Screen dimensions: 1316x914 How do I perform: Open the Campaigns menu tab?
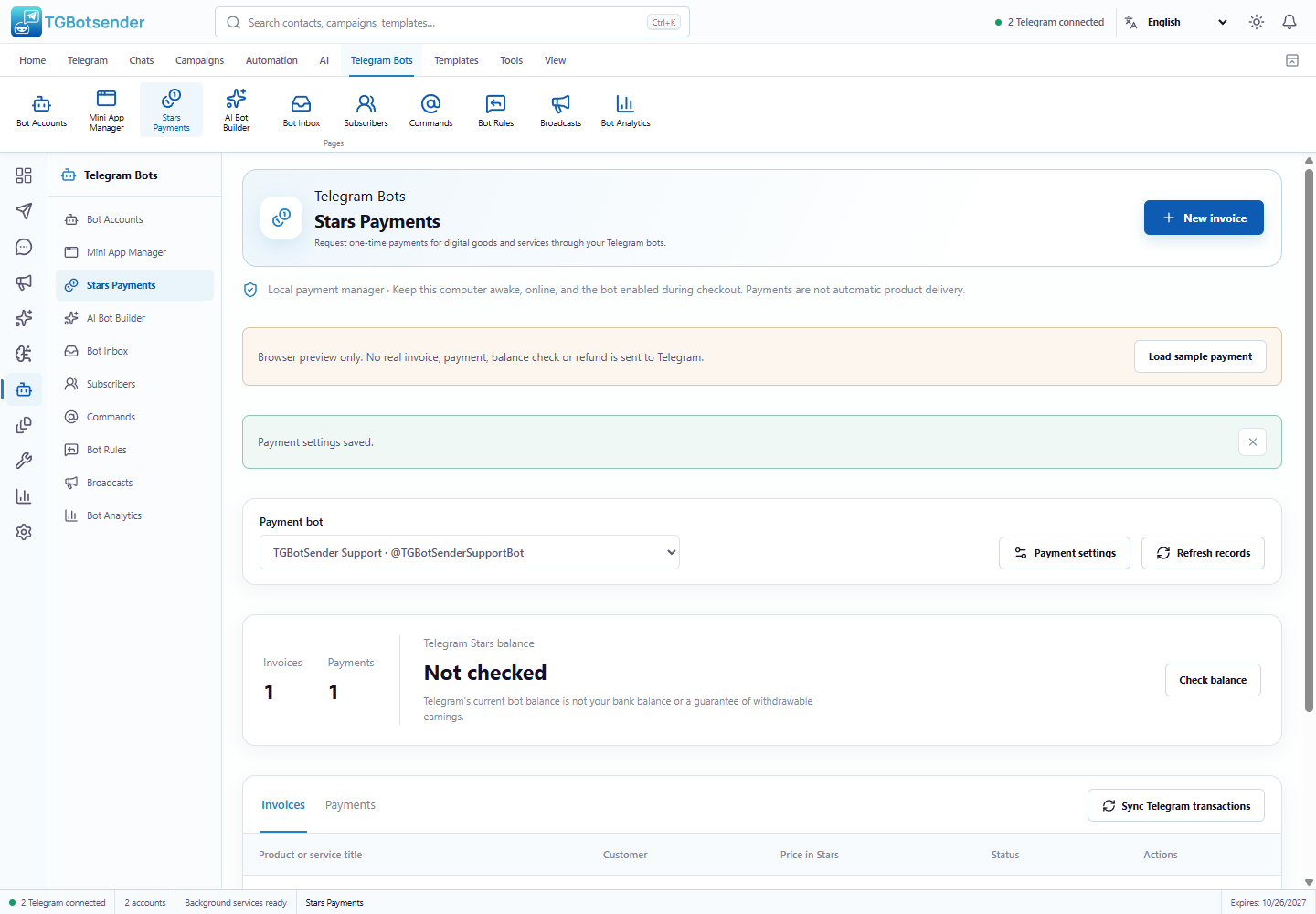pyautogui.click(x=199, y=60)
